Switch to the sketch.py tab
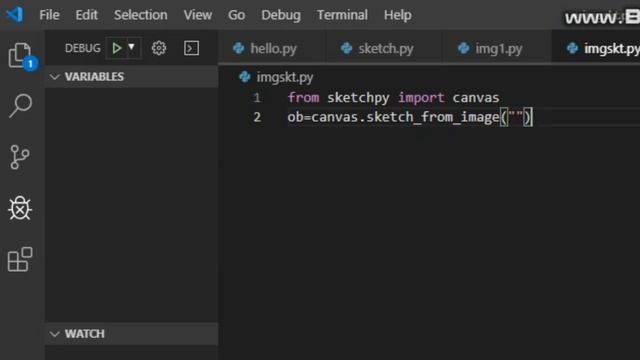 [x=385, y=49]
